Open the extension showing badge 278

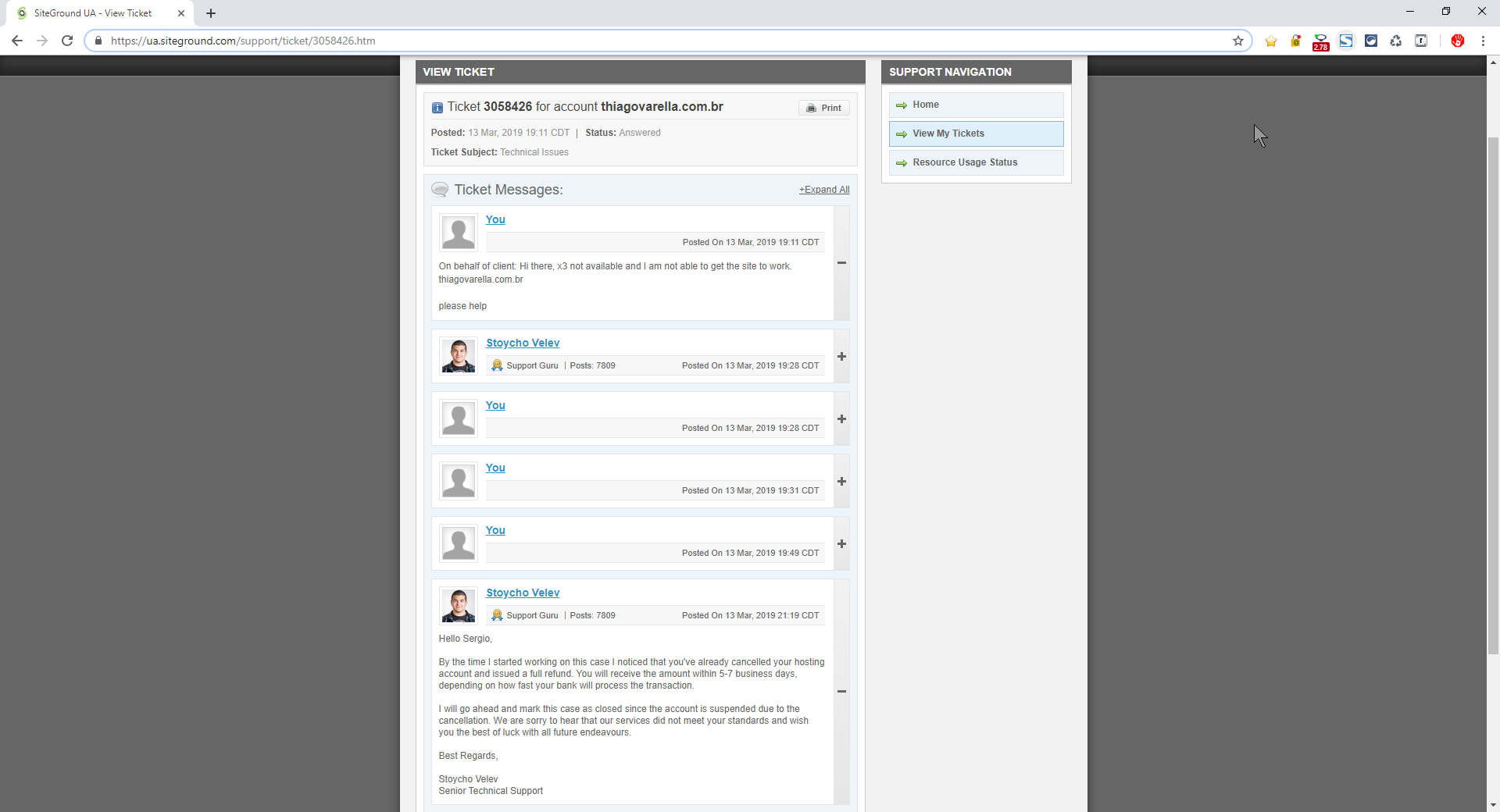pyautogui.click(x=1321, y=42)
